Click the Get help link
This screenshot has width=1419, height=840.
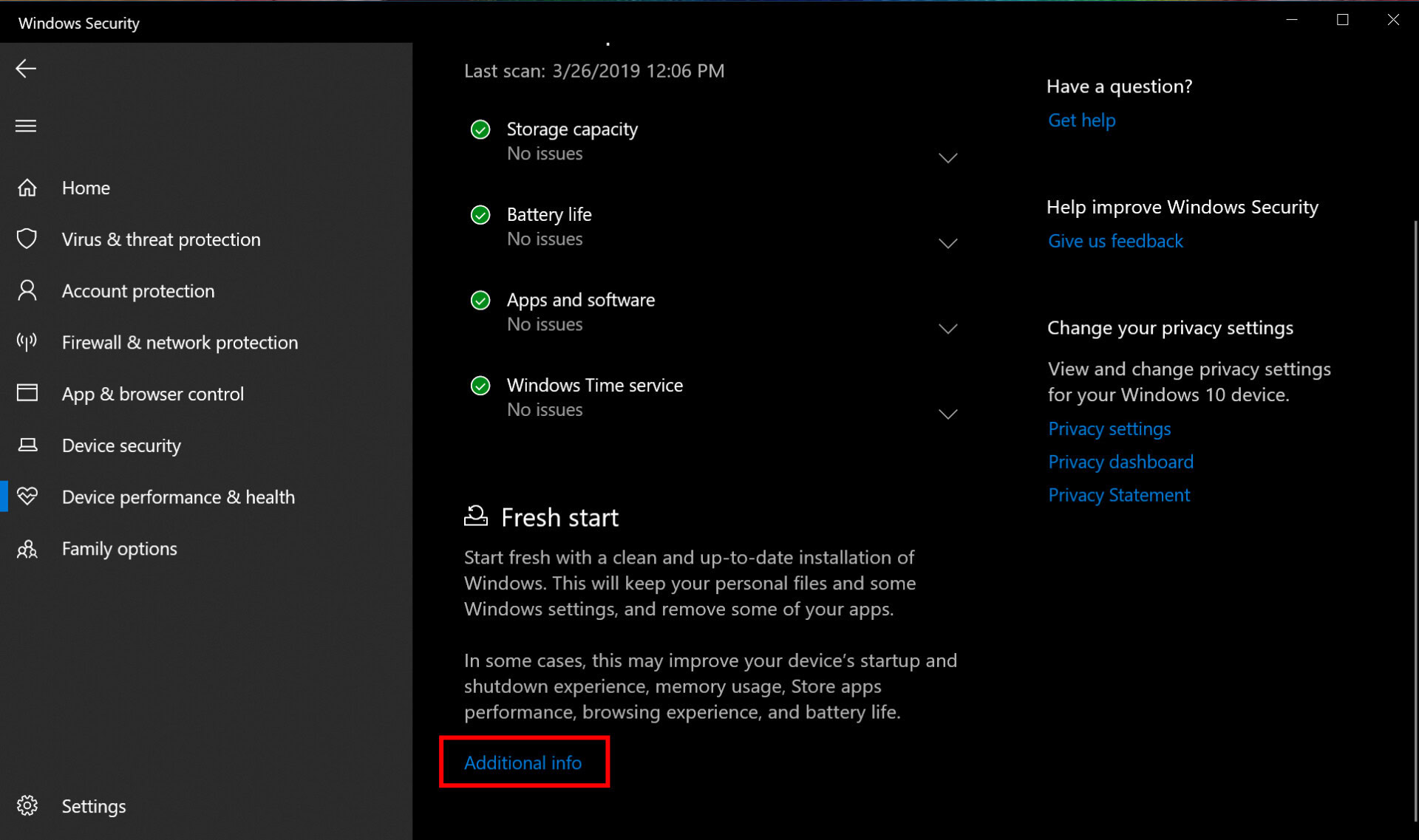[x=1082, y=120]
